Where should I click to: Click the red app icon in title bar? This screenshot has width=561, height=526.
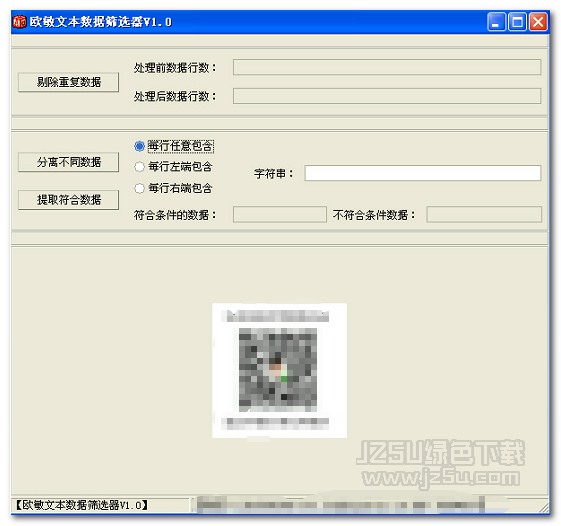point(19,22)
